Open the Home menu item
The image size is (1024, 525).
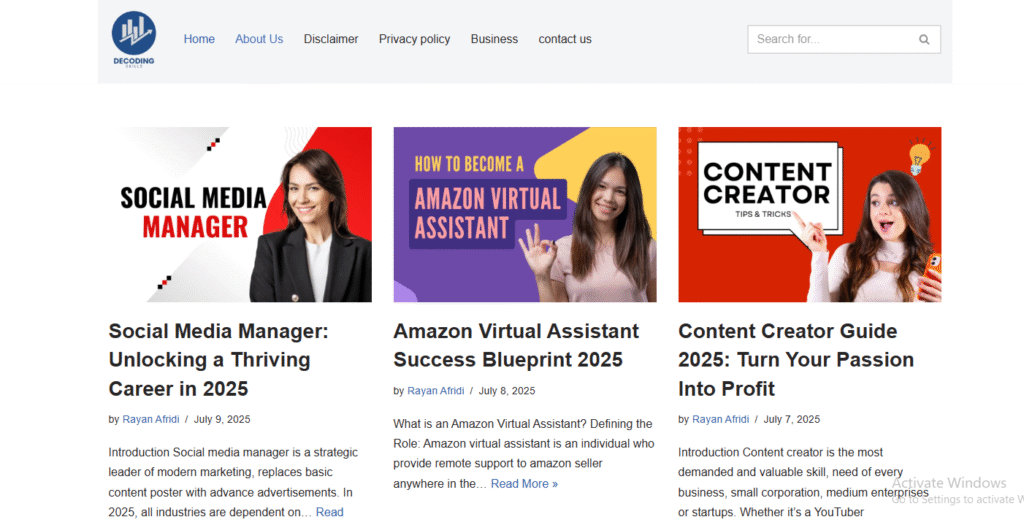click(199, 39)
